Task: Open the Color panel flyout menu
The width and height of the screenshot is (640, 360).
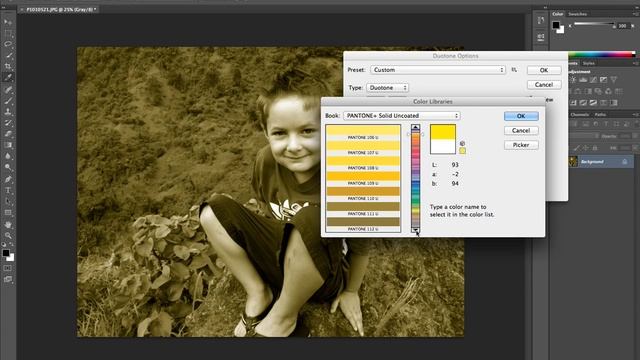Action: point(635,14)
